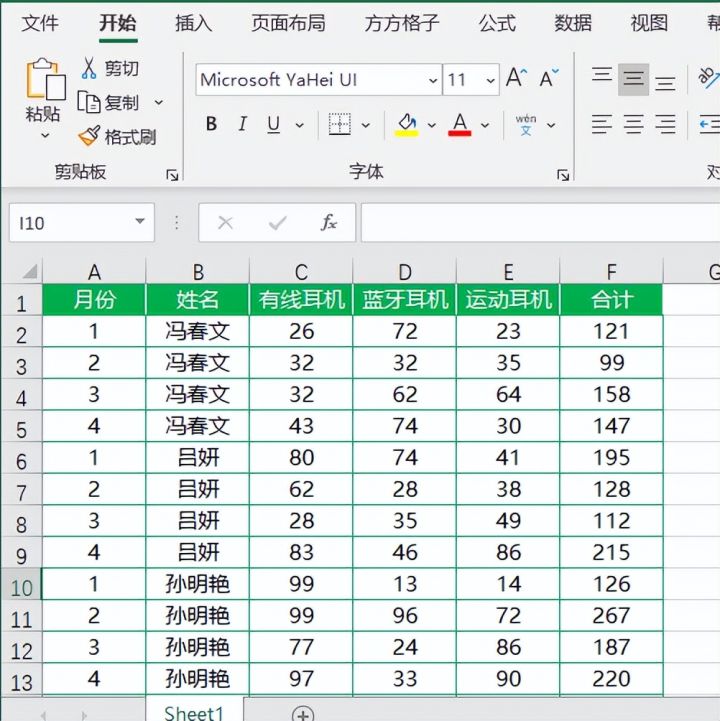The image size is (720, 721).
Task: Toggle bold formatting
Action: tap(211, 124)
